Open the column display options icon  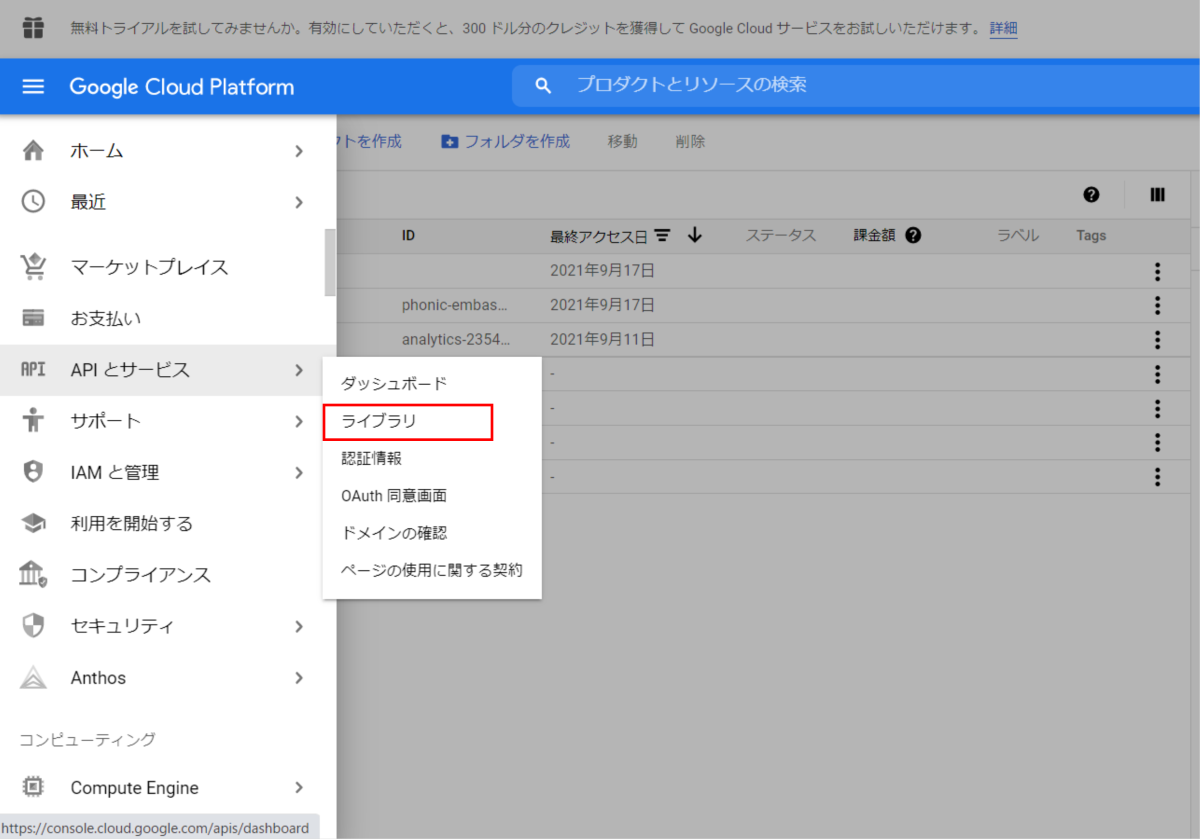1157,195
